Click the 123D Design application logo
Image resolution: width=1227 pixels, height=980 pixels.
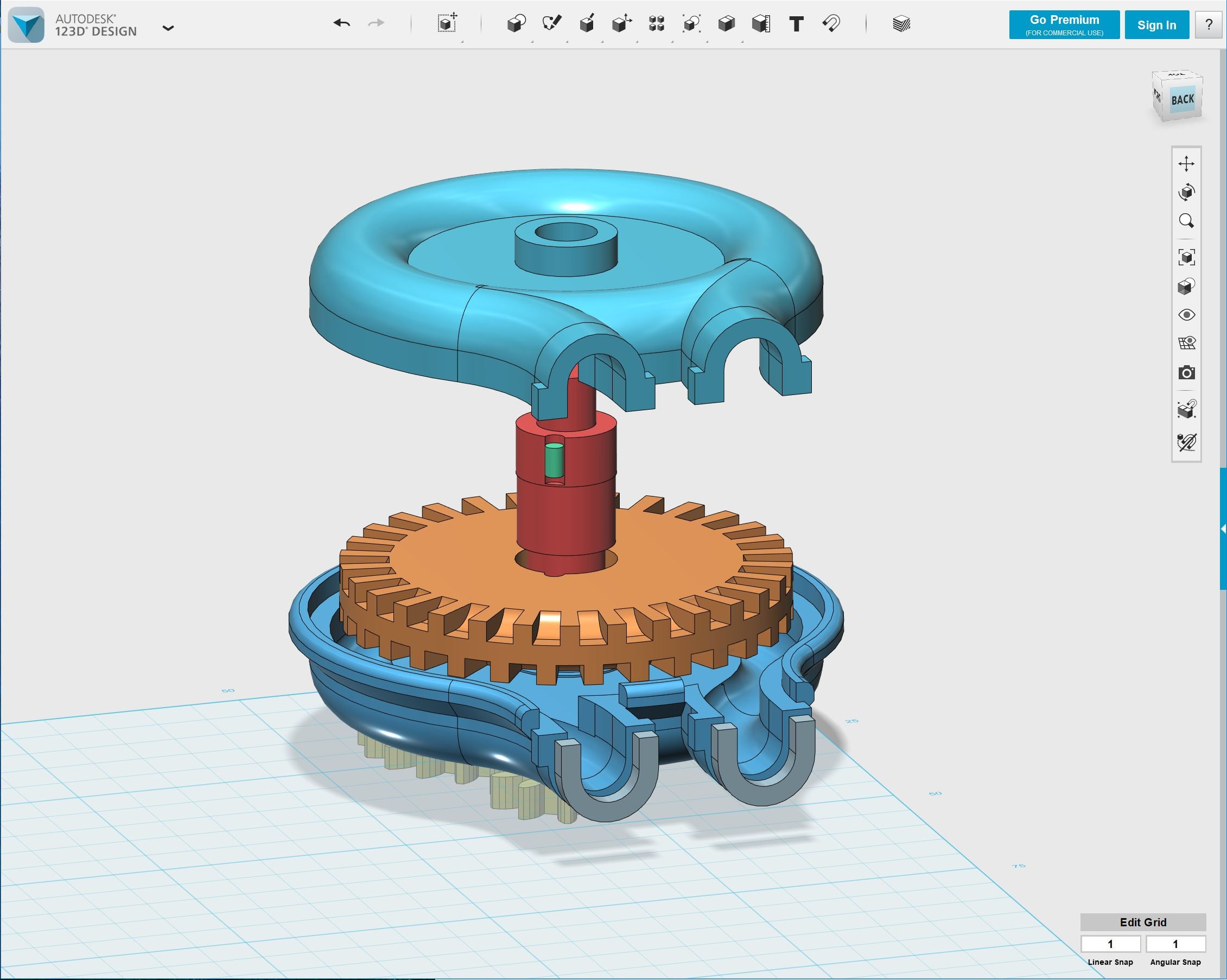[27, 24]
